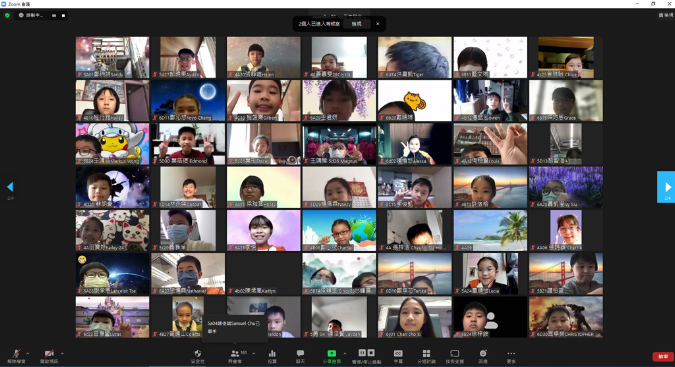
Task: Go to next gallery page arrow
Action: click(x=666, y=187)
